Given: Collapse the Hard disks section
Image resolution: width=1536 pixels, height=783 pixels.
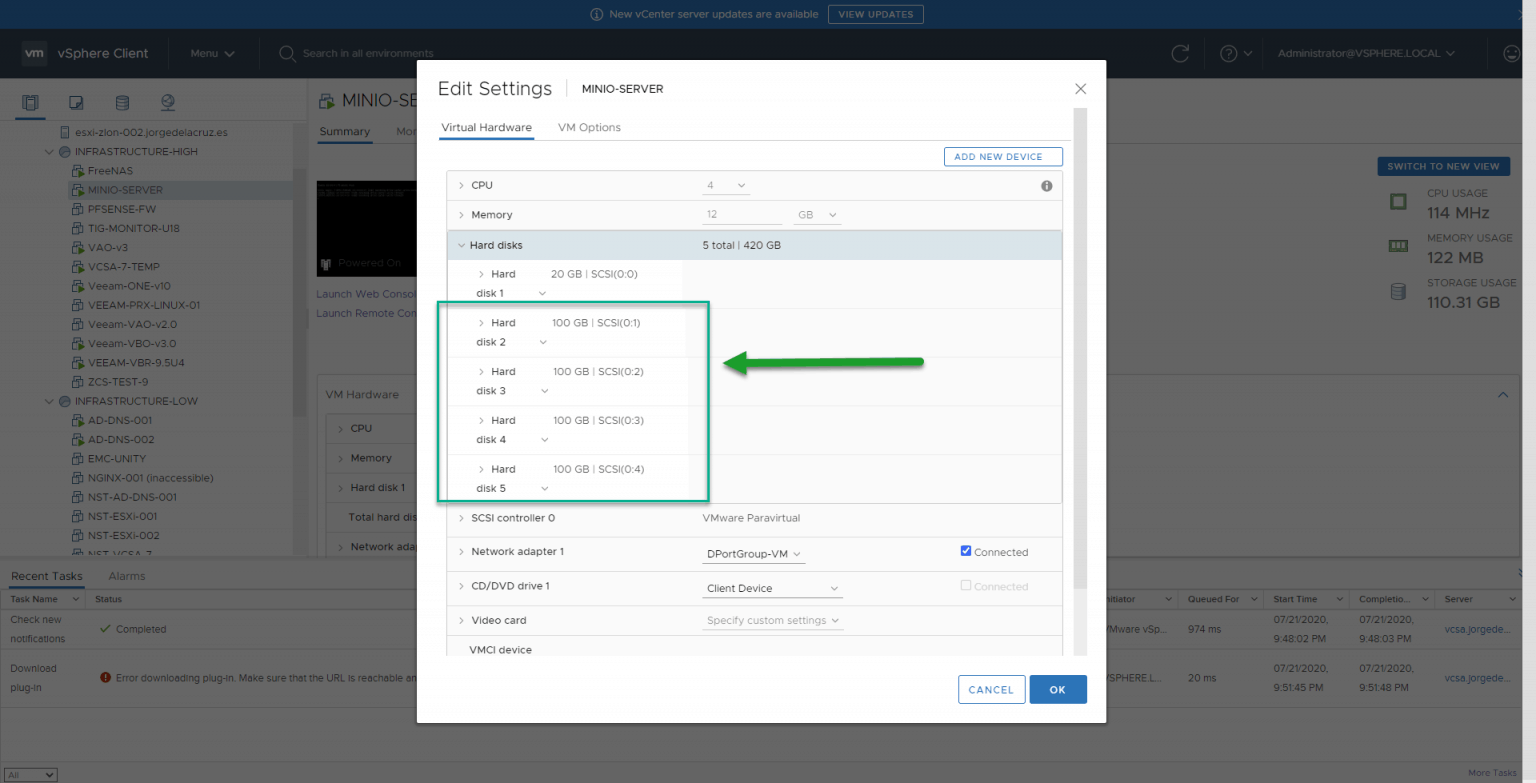Looking at the screenshot, I should 461,244.
